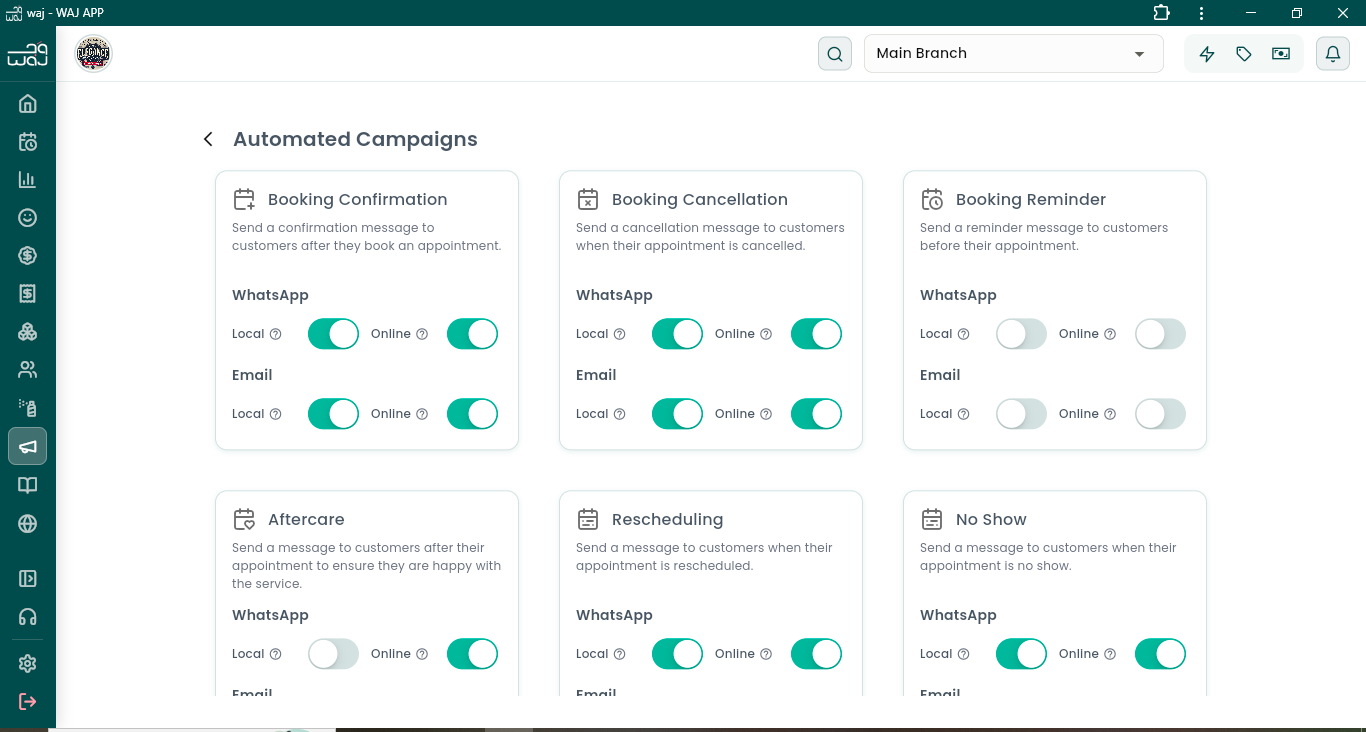Click the price tag icon in header
The image size is (1366, 732).
(1244, 54)
